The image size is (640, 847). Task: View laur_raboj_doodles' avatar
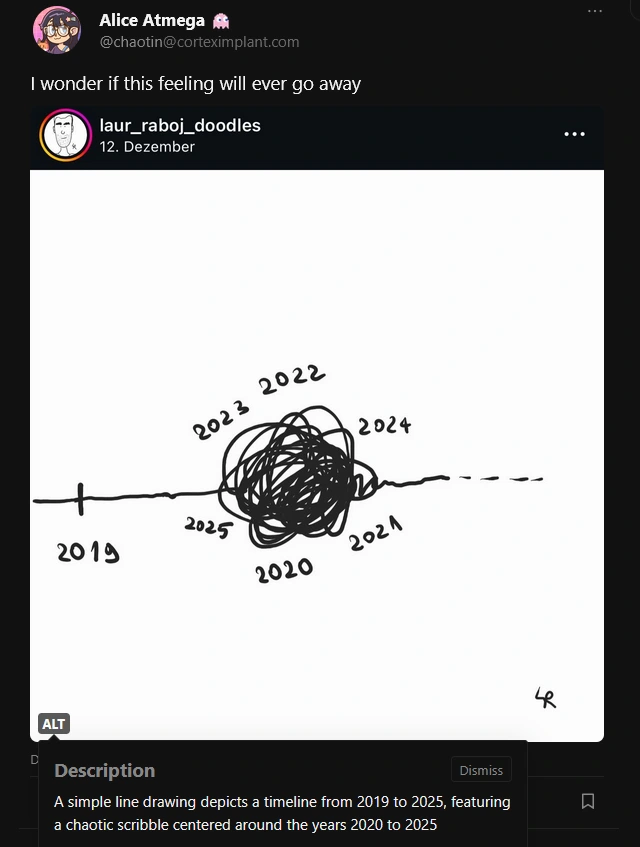(x=65, y=134)
